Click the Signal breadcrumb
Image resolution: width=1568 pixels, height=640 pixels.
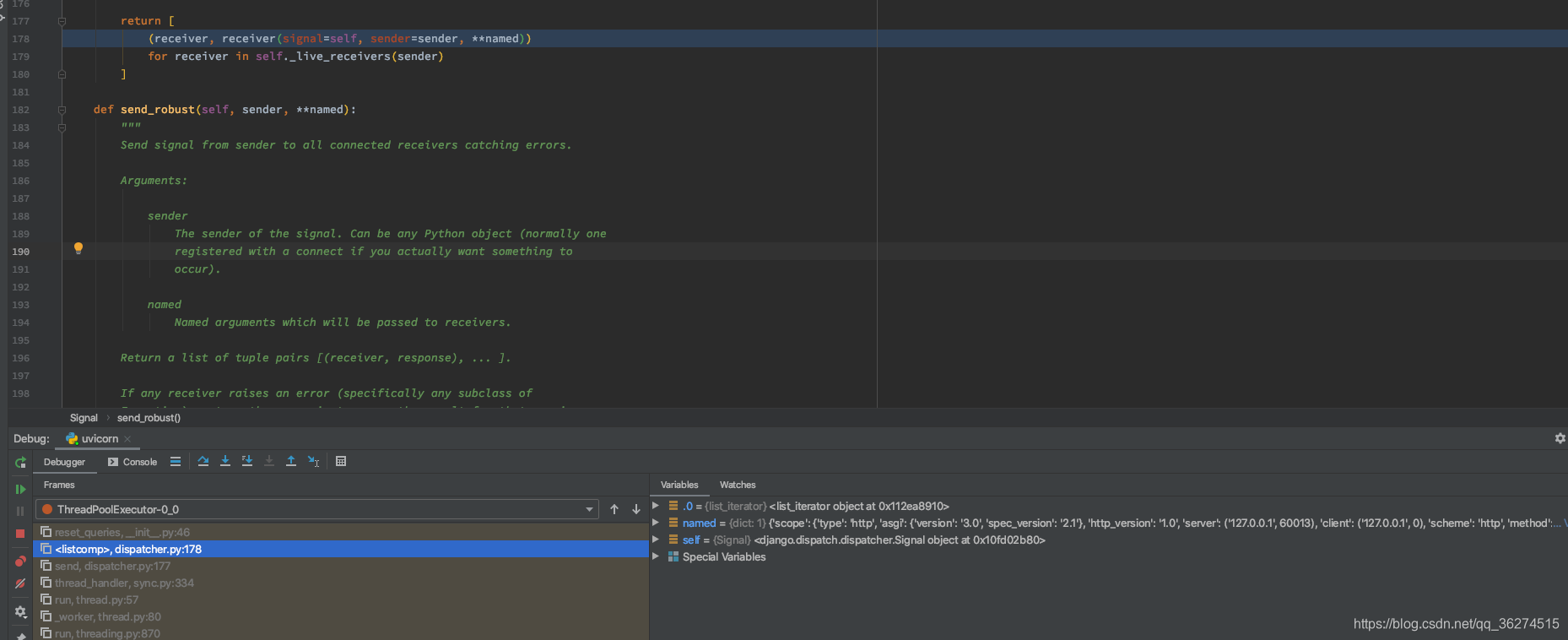point(84,418)
